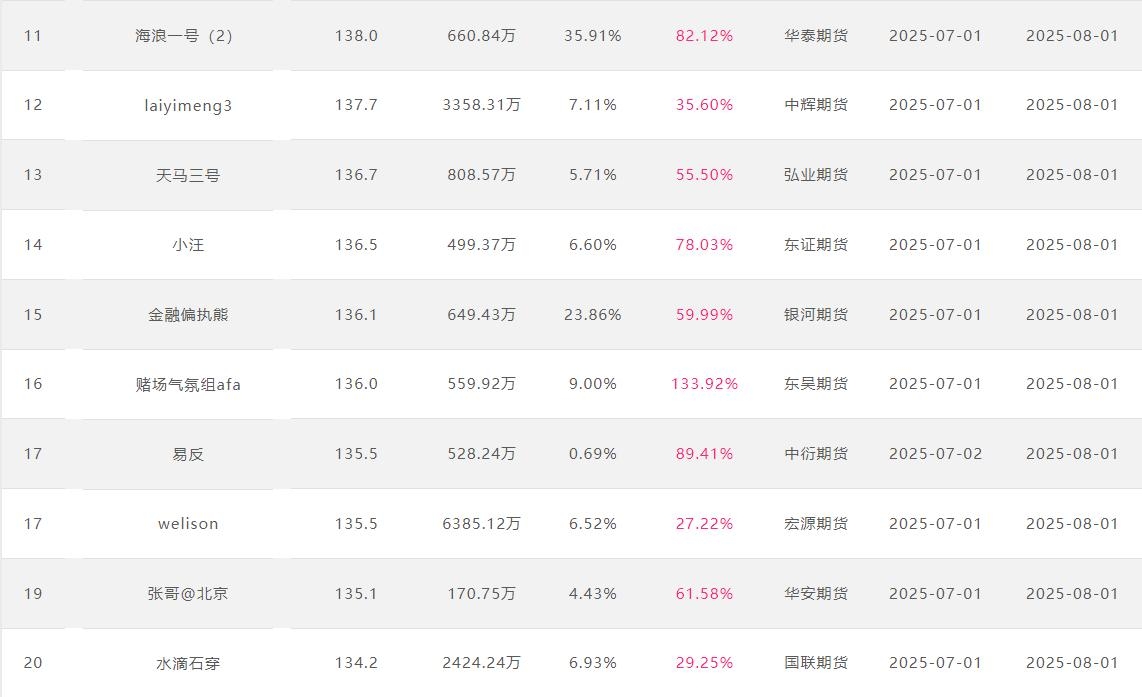Click the 东吴期货 broker cell
Viewport: 1142px width, 697px height.
tap(816, 384)
